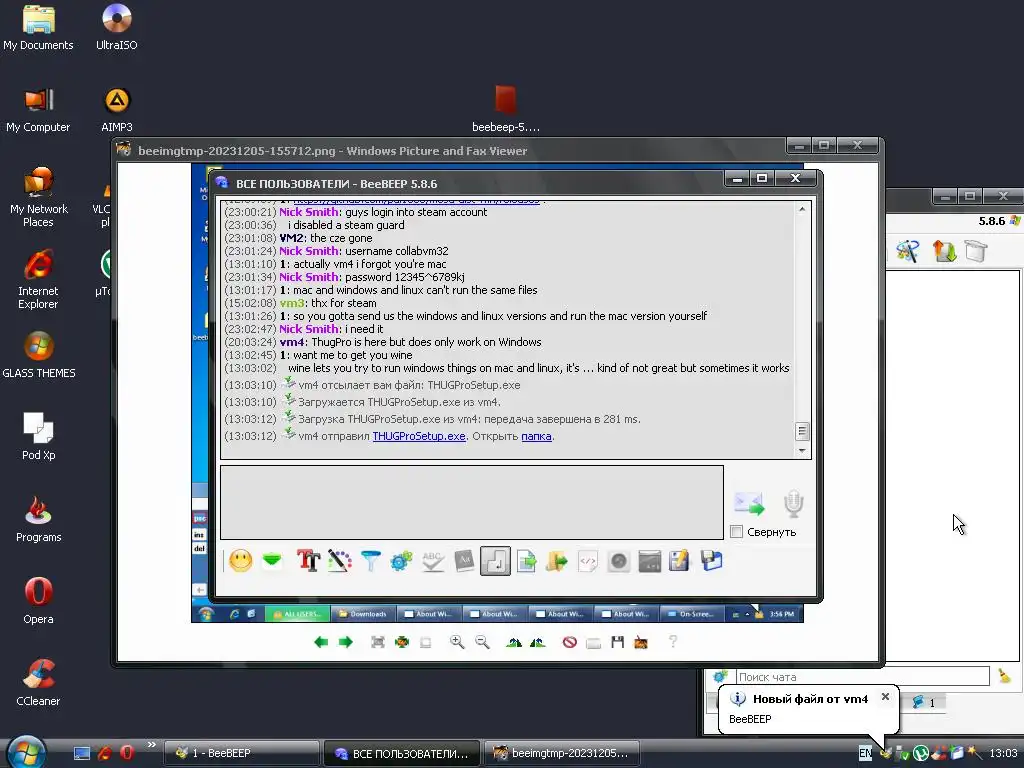Click the dictionary word completer icon
This screenshot has height=768, width=1024.
click(x=464, y=561)
